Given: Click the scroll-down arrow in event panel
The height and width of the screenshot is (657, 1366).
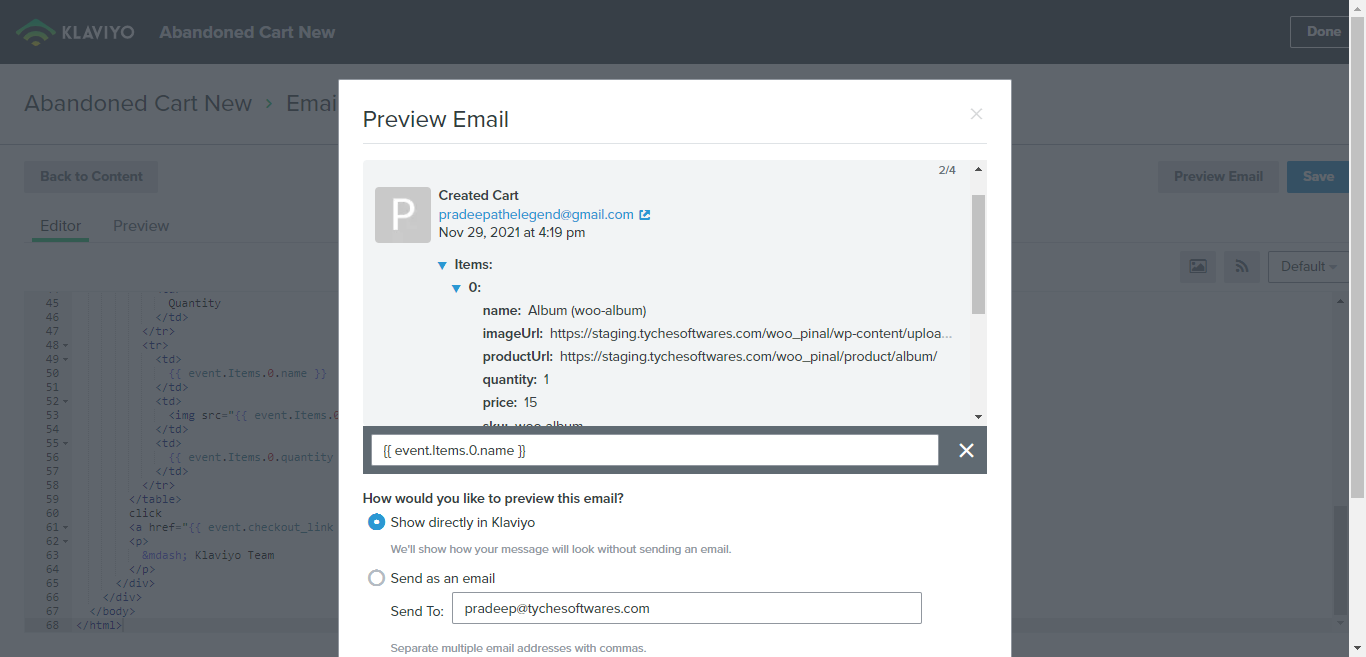Looking at the screenshot, I should 978,417.
